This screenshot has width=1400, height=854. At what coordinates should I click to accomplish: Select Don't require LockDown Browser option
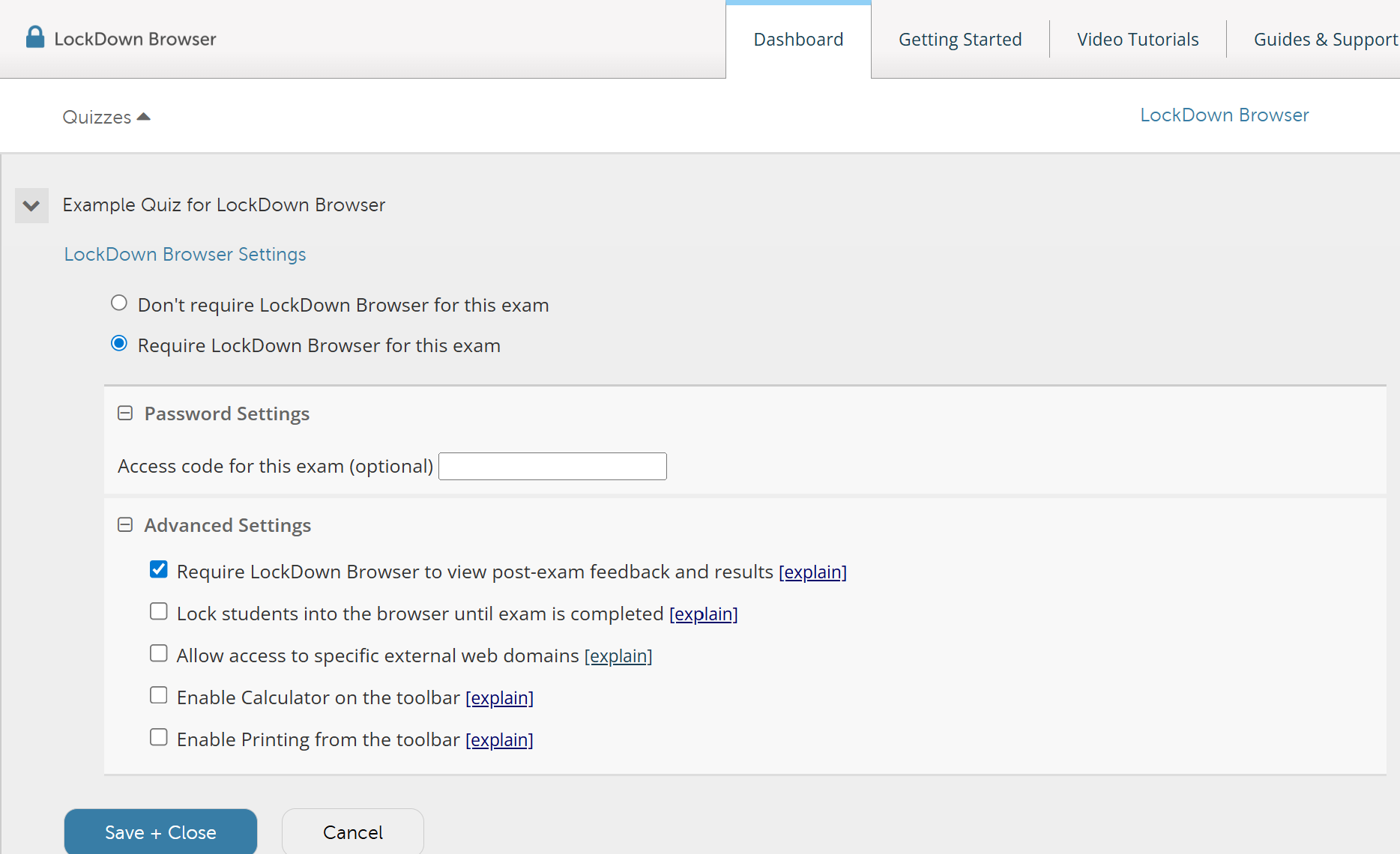click(x=119, y=303)
